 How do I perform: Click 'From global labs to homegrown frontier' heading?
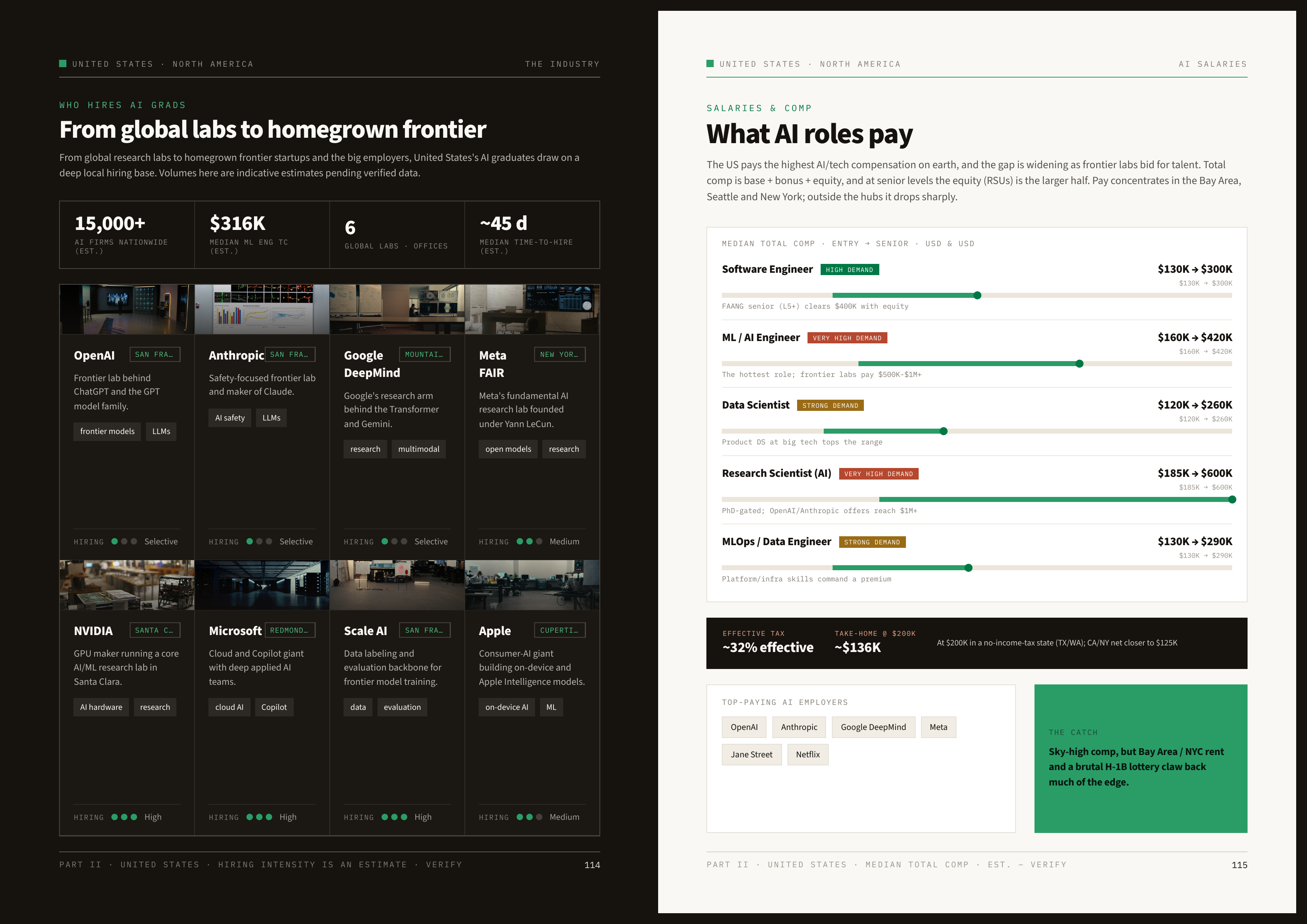(273, 130)
